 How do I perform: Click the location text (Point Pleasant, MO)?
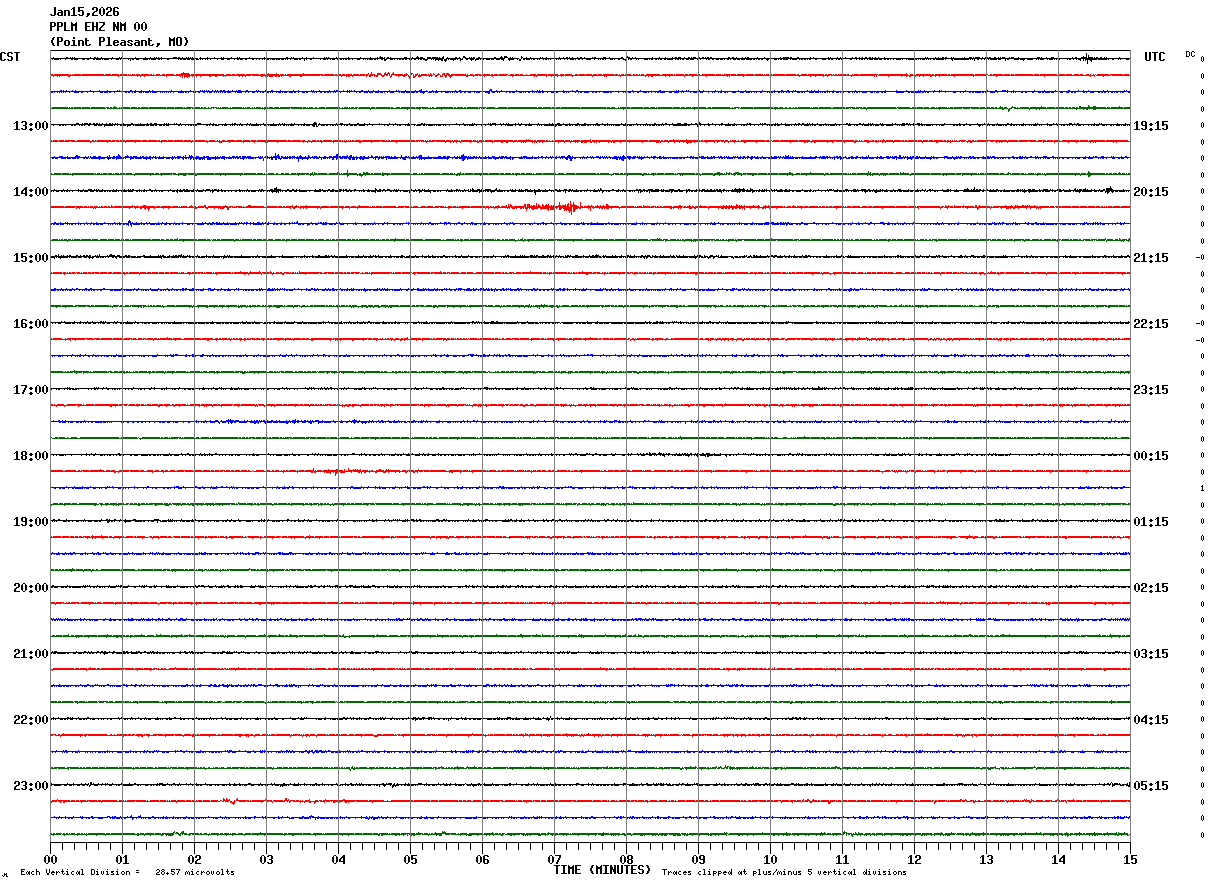click(x=119, y=42)
